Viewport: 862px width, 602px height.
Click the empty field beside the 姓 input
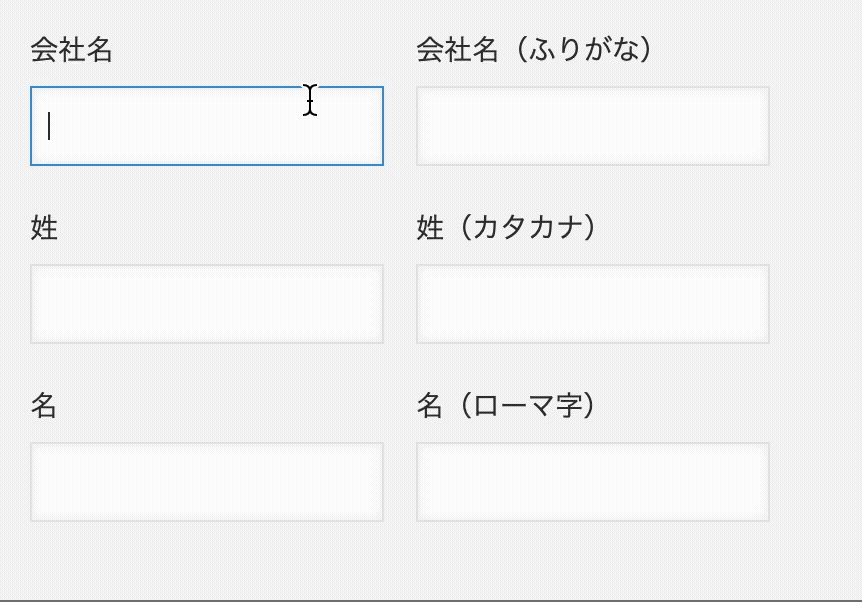click(x=592, y=304)
